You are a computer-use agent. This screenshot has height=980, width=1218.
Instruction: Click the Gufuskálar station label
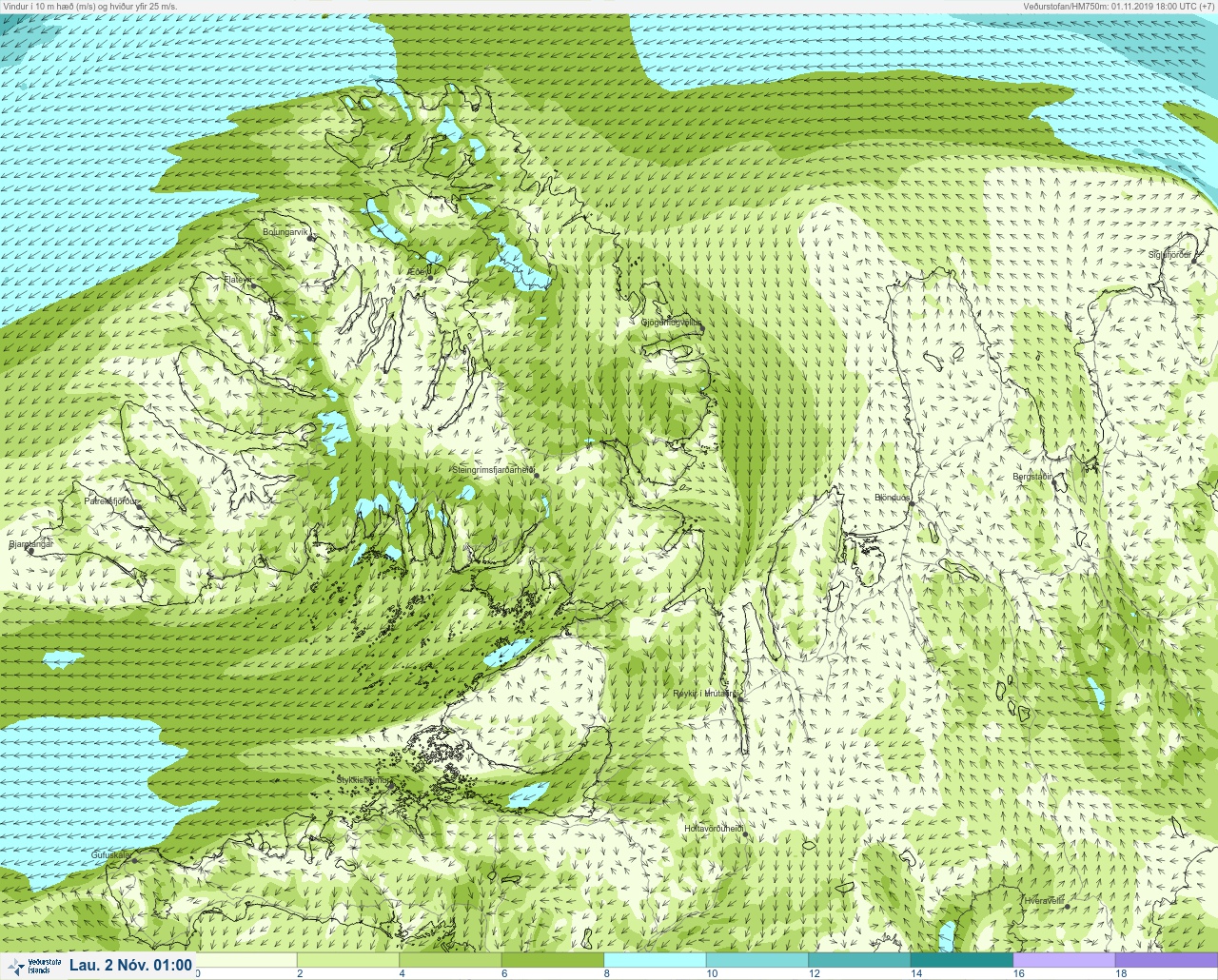click(111, 855)
